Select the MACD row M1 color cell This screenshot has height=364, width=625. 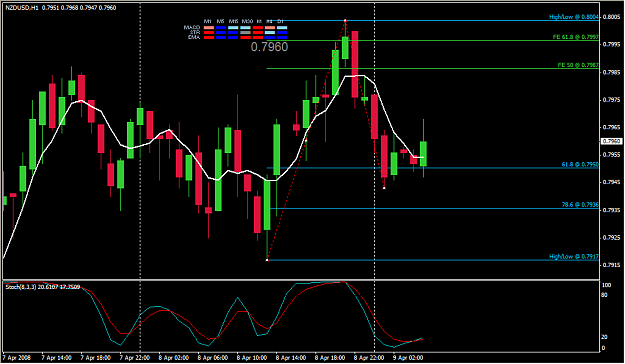coord(209,28)
